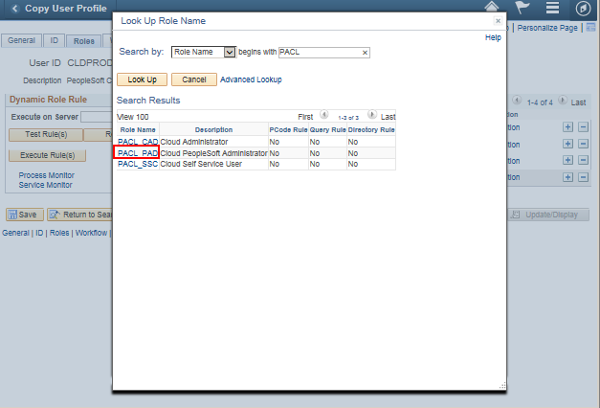Show previous row in roles grid behind dialog
Image resolution: width=600 pixels, height=408 pixels.
517,100
